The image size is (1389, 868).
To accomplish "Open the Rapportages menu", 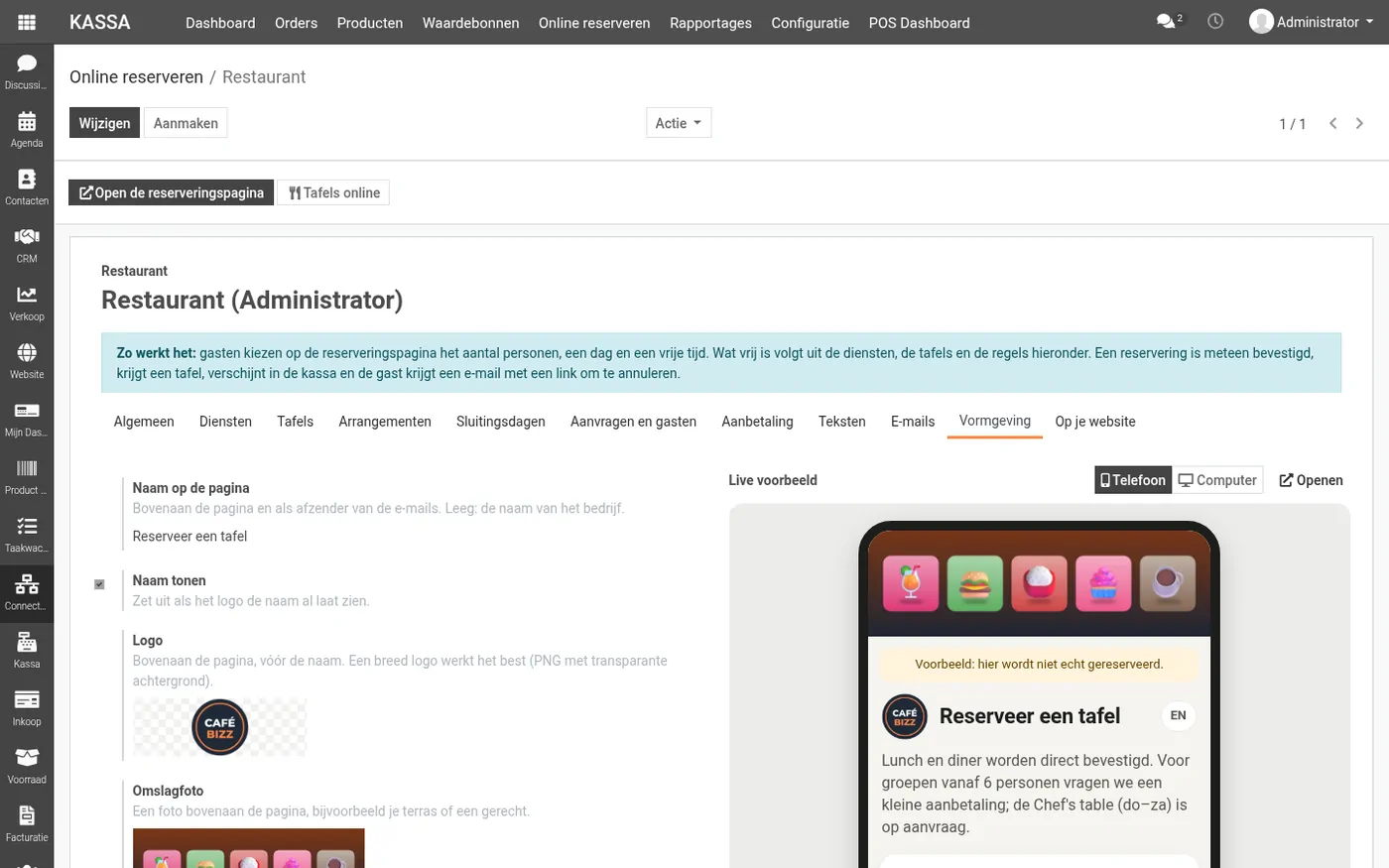I will [x=710, y=22].
